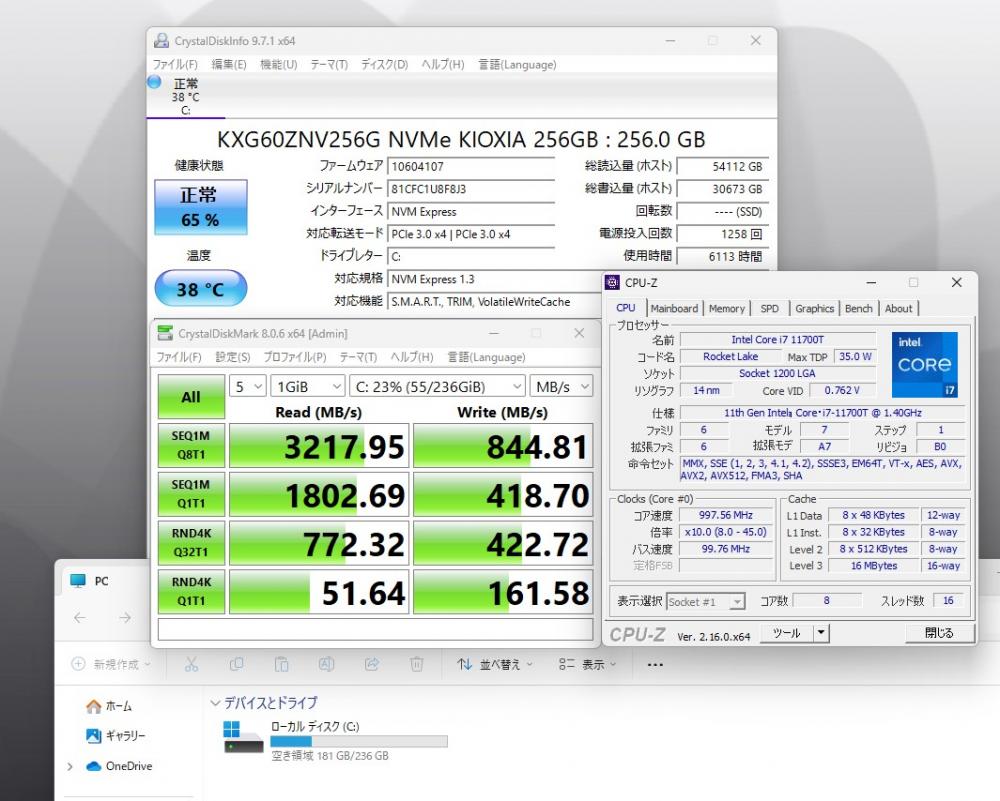Switch to the About tab in CPU-Z

[898, 309]
